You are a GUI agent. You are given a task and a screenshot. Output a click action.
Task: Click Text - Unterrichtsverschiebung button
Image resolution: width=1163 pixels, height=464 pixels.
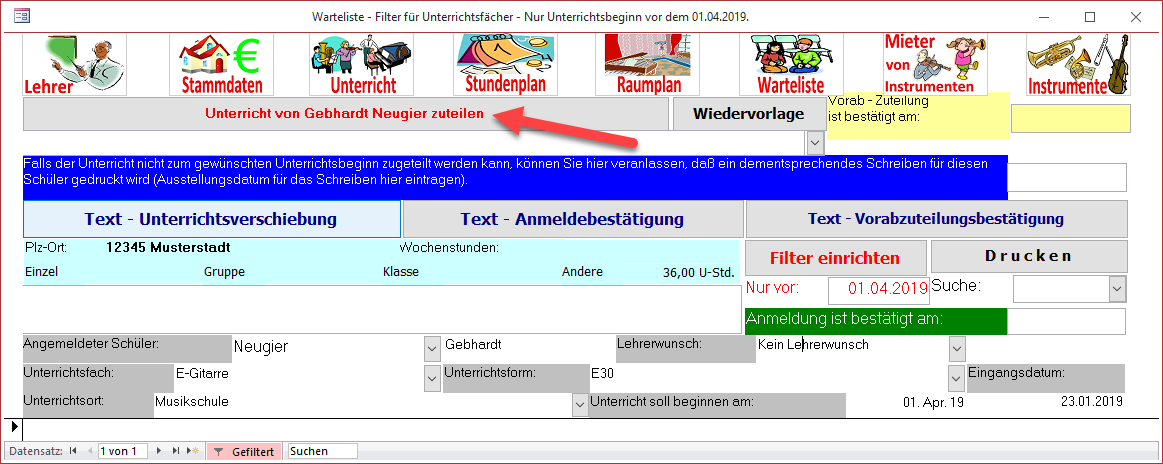[x=211, y=219]
